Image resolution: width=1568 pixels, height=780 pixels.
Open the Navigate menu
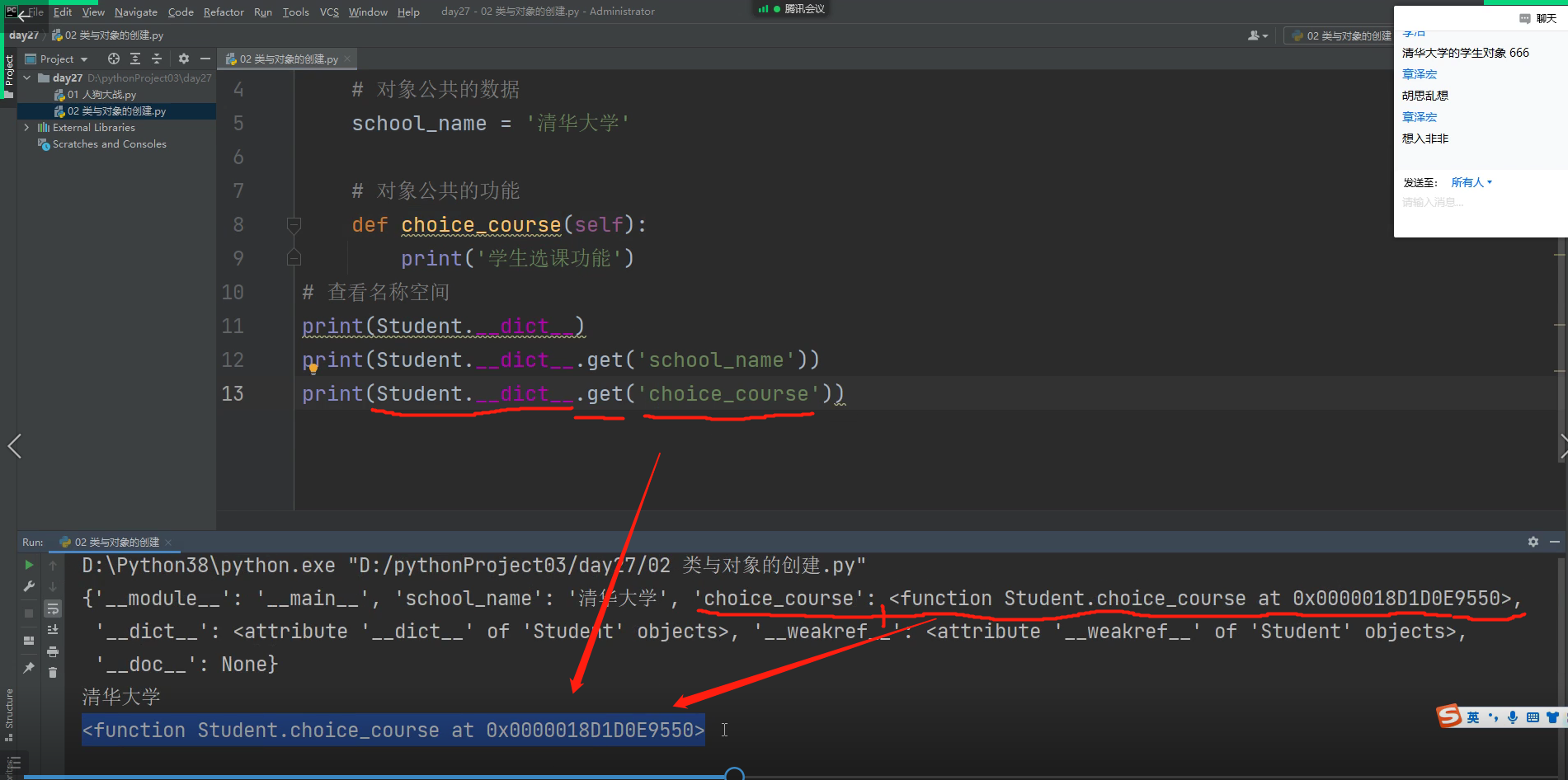click(136, 12)
